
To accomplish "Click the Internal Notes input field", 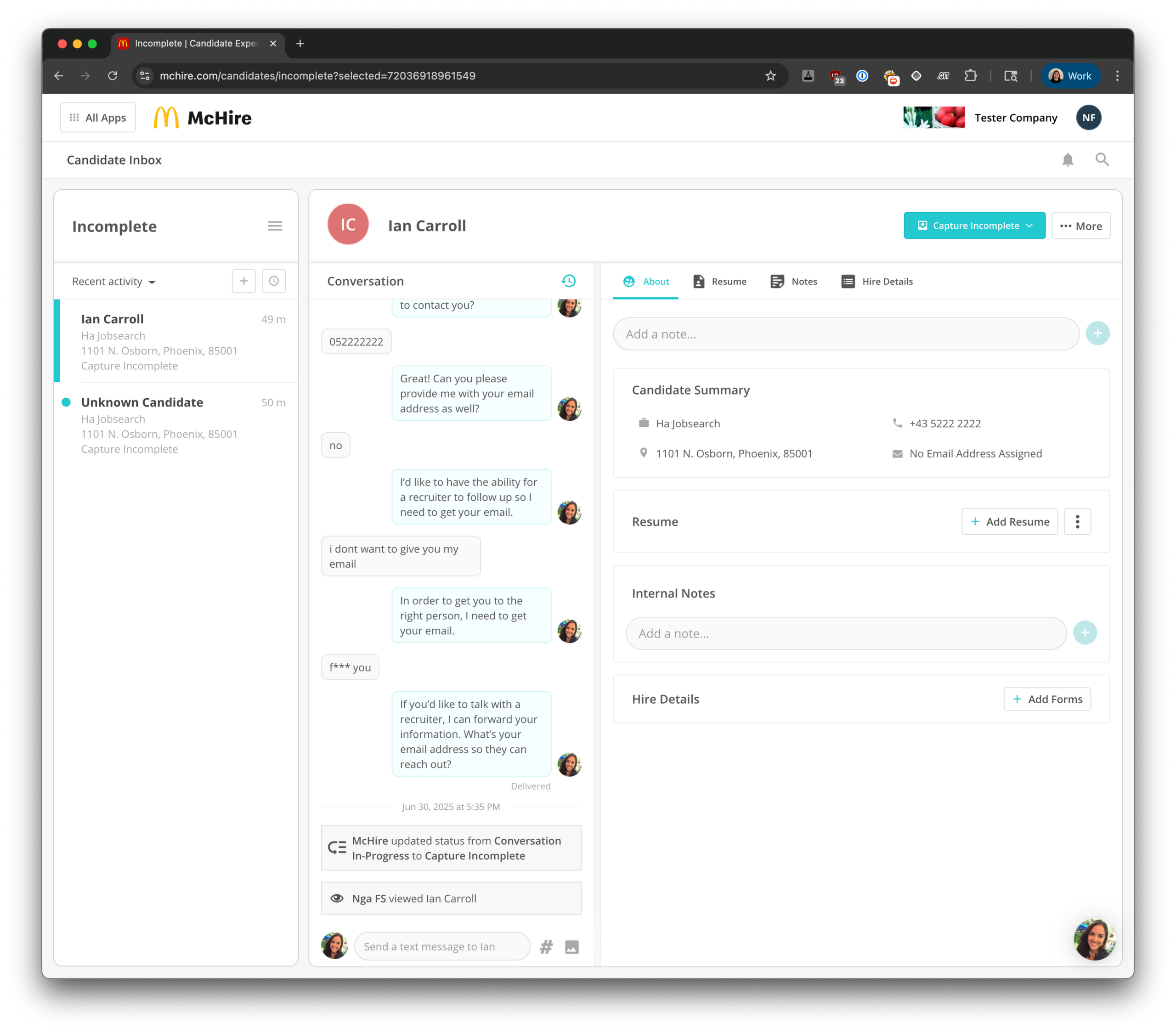I will [x=846, y=633].
